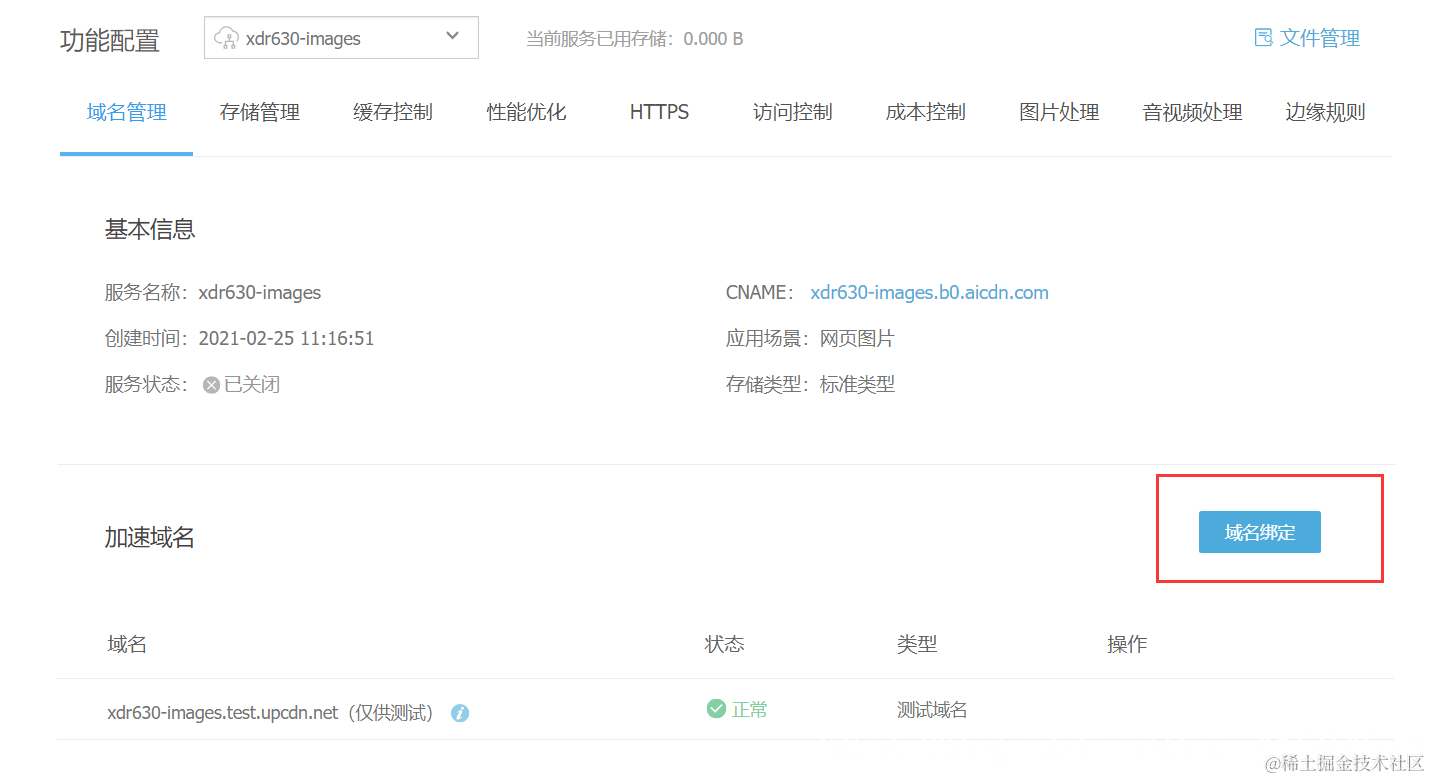The image size is (1431, 780).
Task: Click the used storage value 0.000 B
Action: pos(713,39)
